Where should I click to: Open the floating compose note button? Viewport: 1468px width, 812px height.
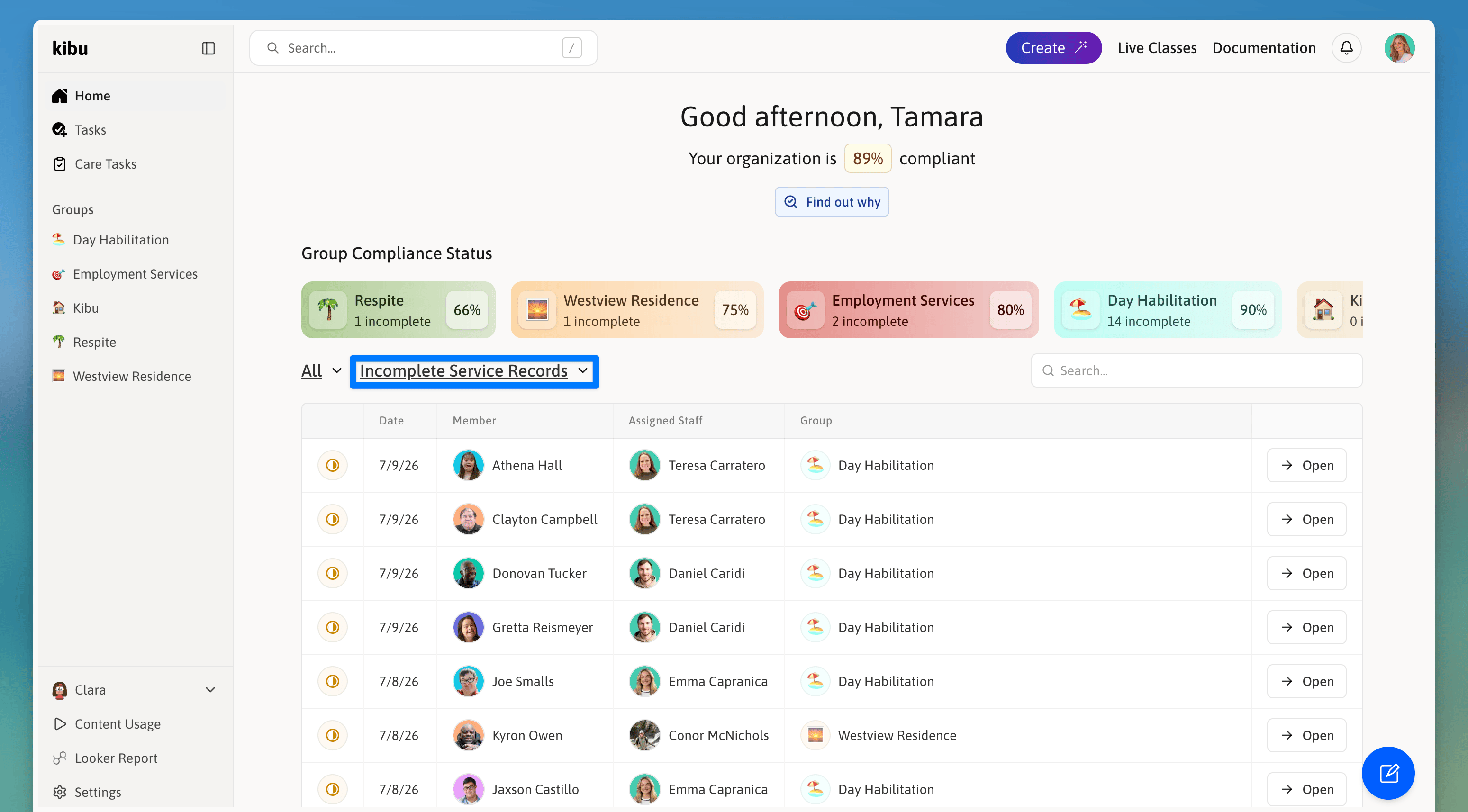pos(1387,773)
